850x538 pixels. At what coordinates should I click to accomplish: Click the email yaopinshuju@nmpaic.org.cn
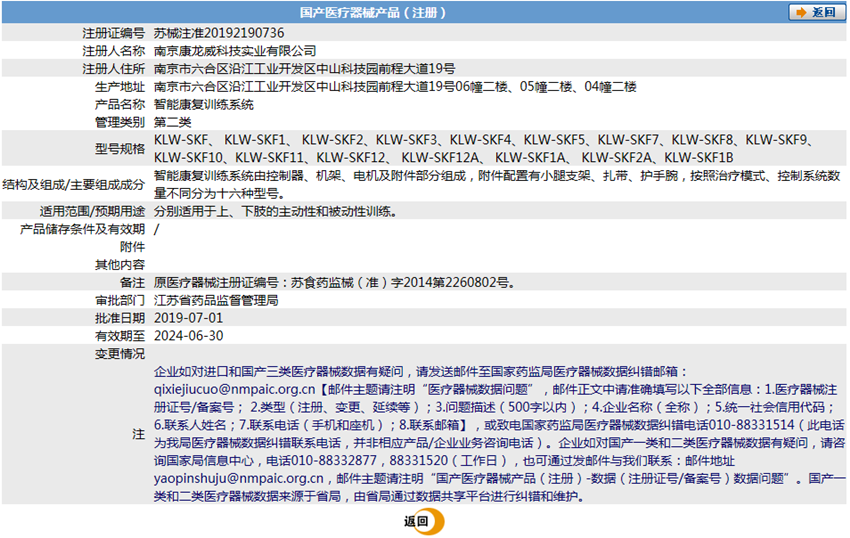pyautogui.click(x=239, y=479)
